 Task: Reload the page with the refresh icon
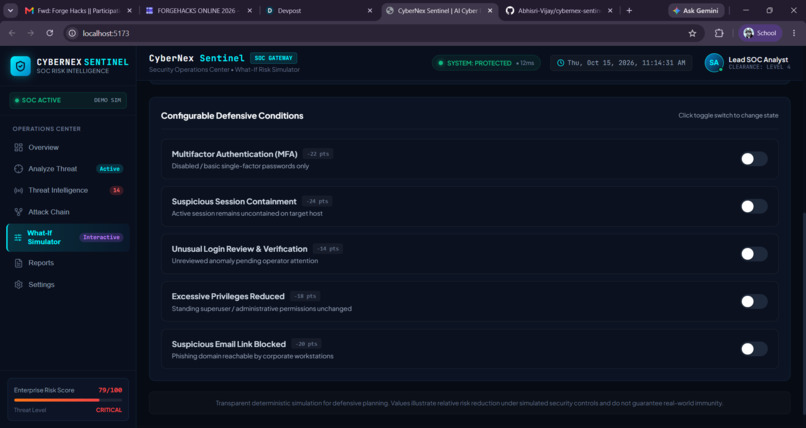coord(49,33)
